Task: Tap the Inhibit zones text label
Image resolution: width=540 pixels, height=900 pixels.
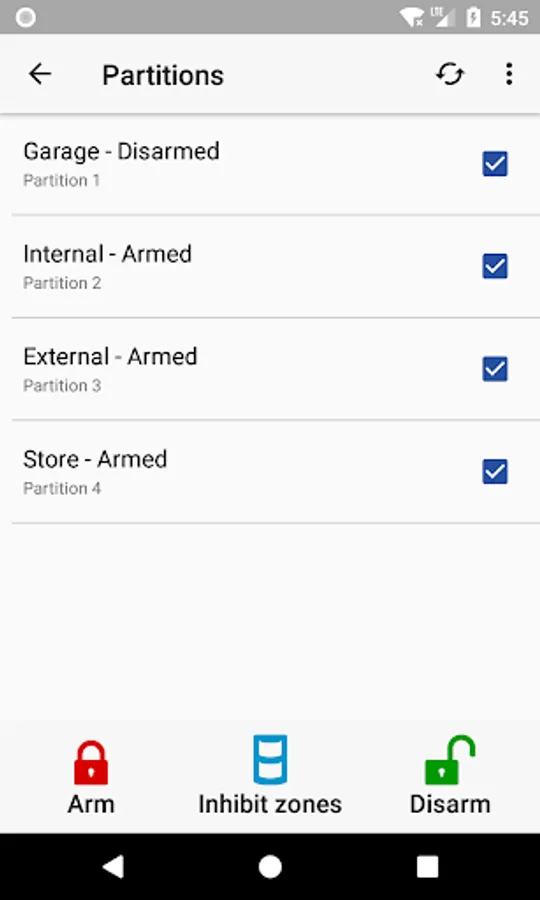Action: (270, 804)
